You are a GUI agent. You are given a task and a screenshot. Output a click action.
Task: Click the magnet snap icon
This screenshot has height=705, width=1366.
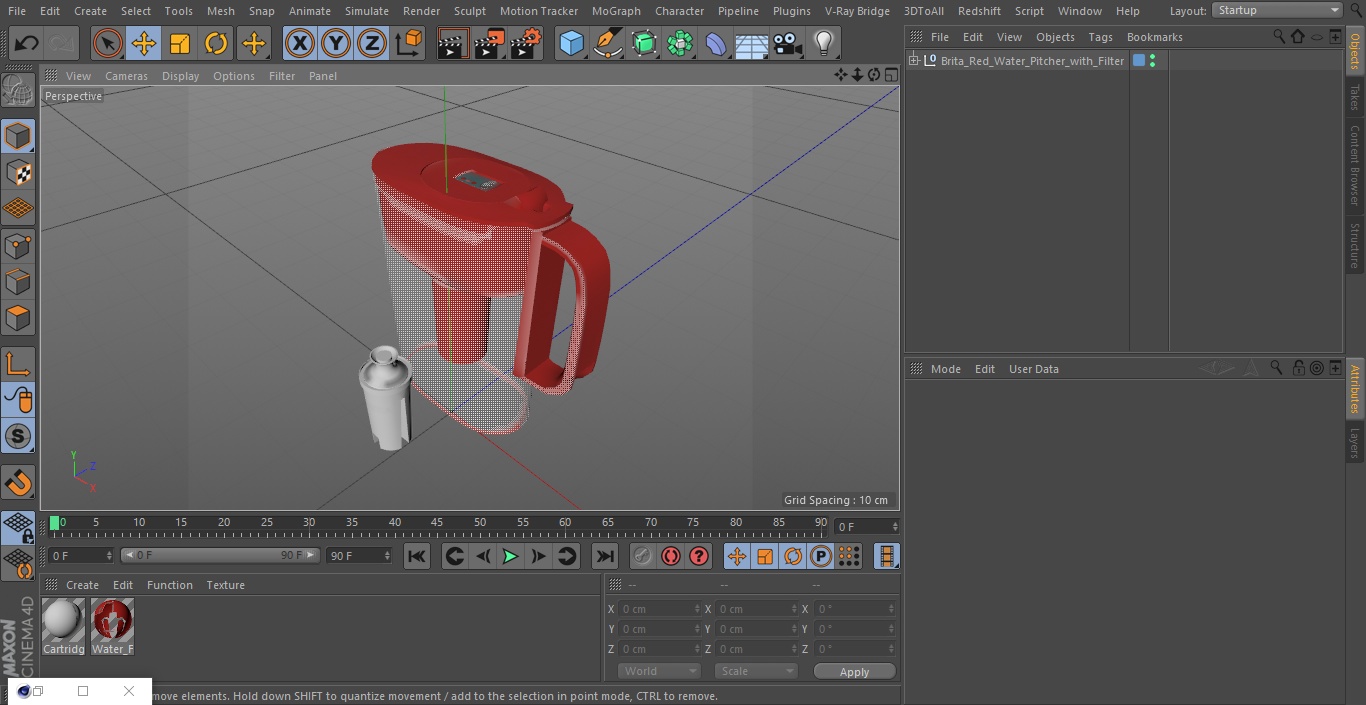click(x=18, y=483)
